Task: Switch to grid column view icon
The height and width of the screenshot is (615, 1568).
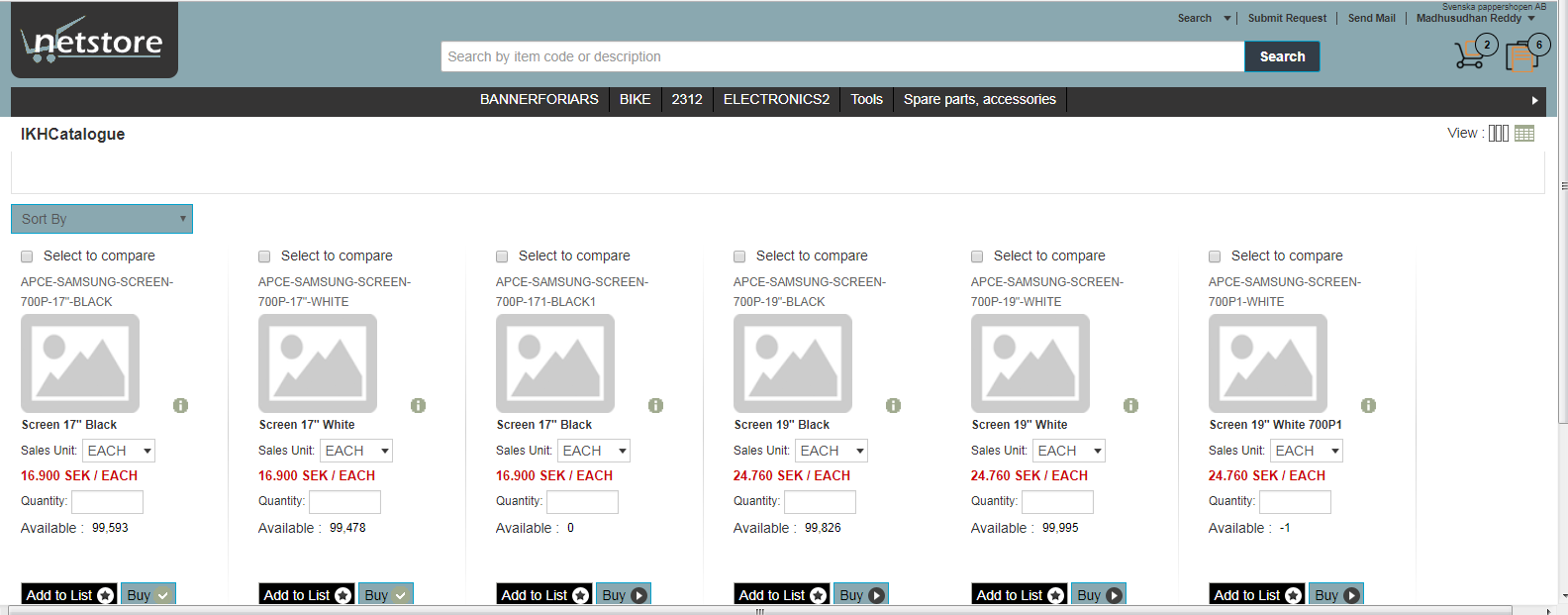Action: 1498,134
